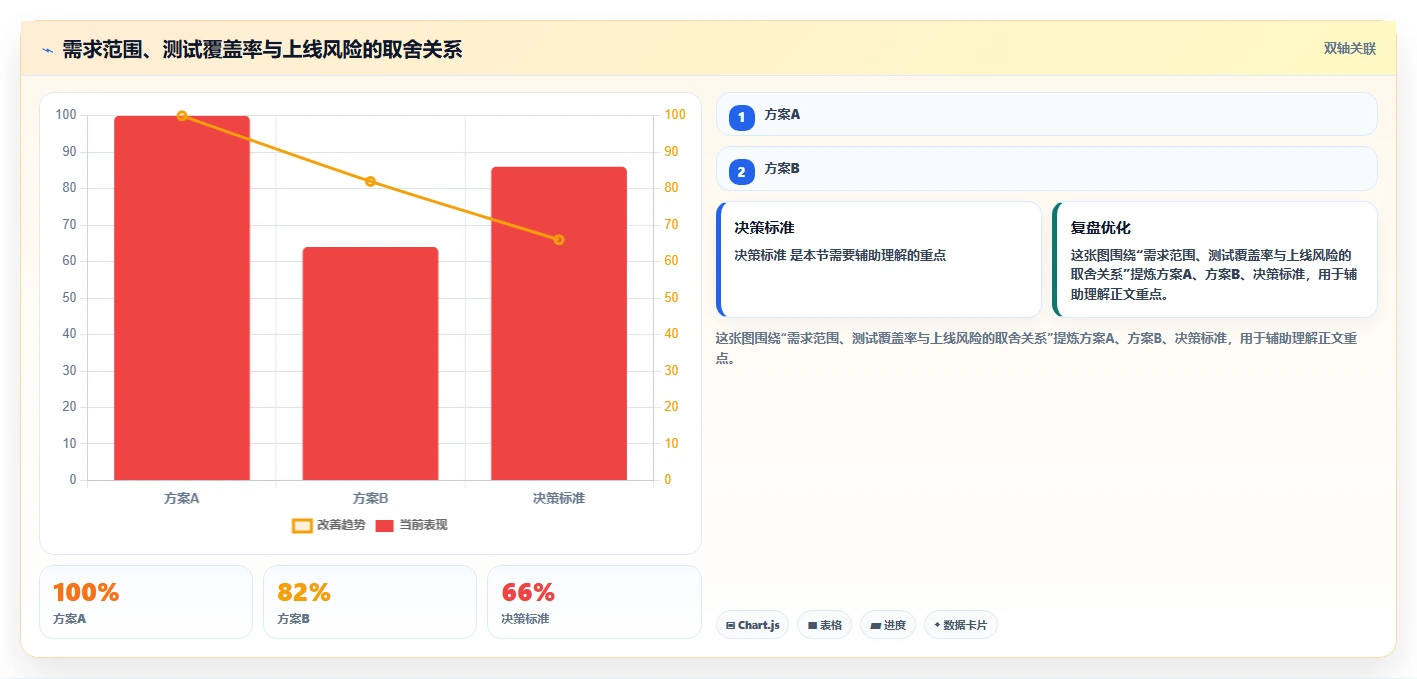Open the 方案B list row
This screenshot has width=1417, height=679.
pos(1046,169)
